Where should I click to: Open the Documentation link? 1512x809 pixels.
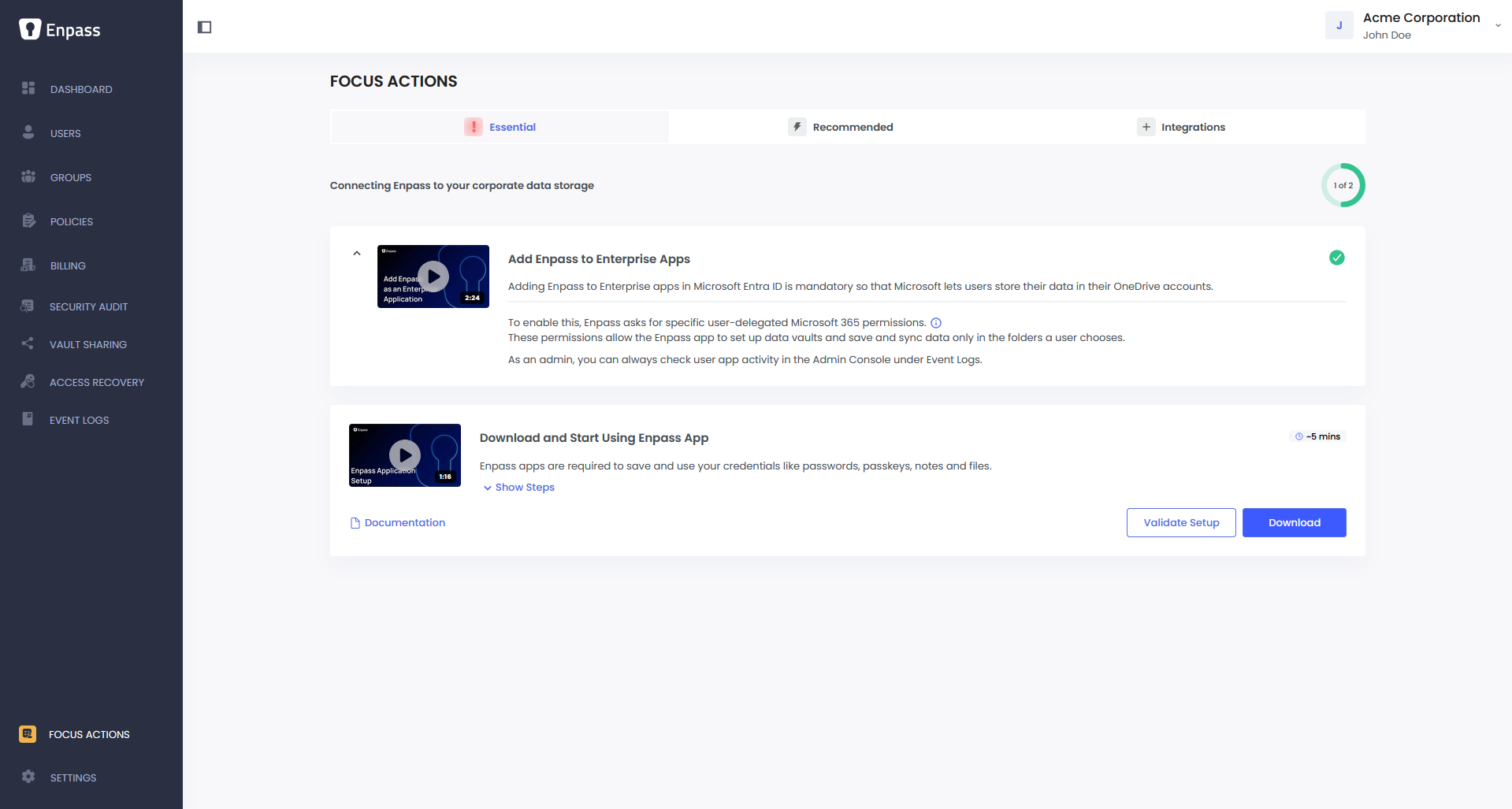coord(405,523)
